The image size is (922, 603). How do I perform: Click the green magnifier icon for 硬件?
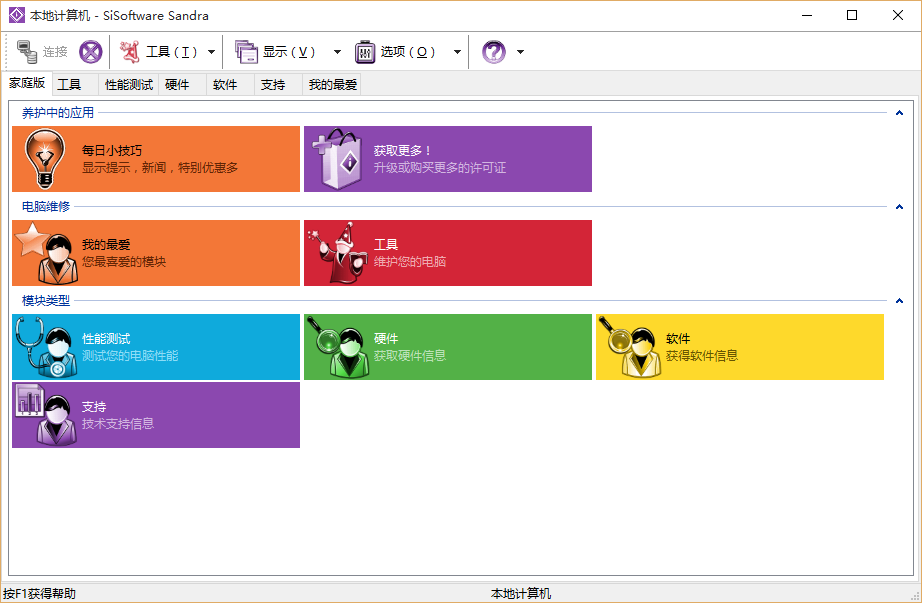click(338, 347)
